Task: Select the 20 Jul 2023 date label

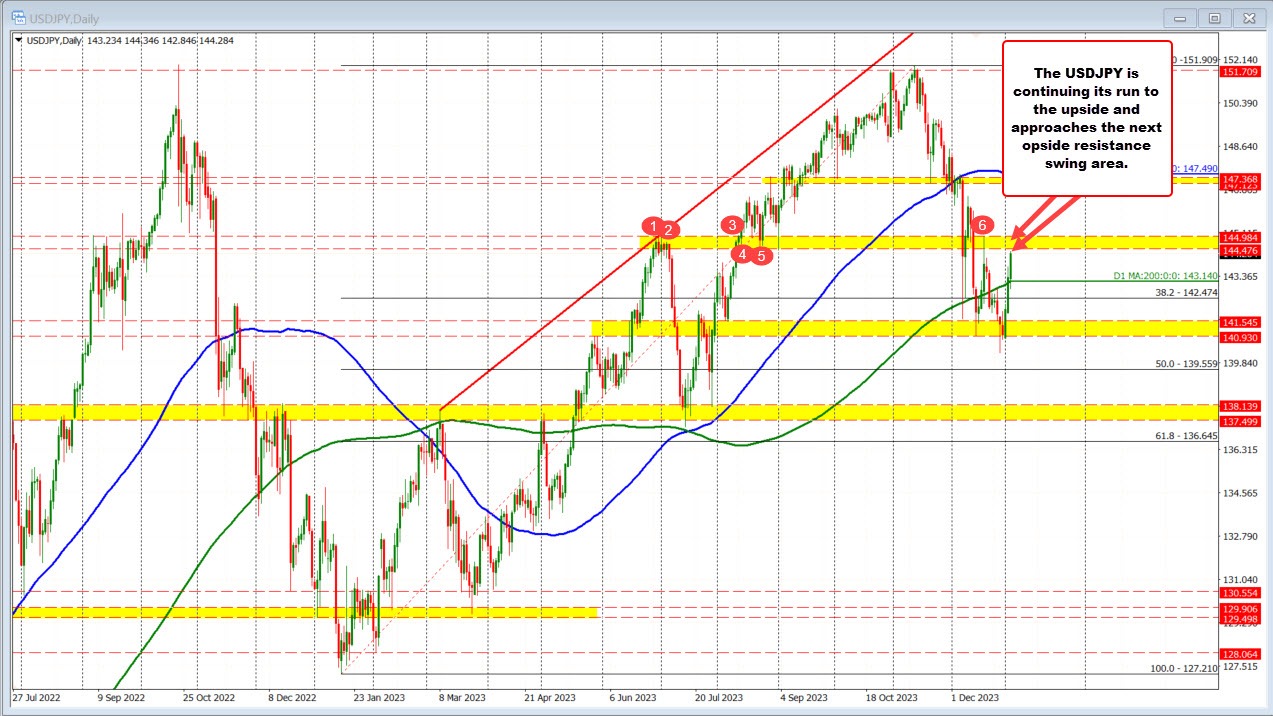Action: [x=718, y=696]
